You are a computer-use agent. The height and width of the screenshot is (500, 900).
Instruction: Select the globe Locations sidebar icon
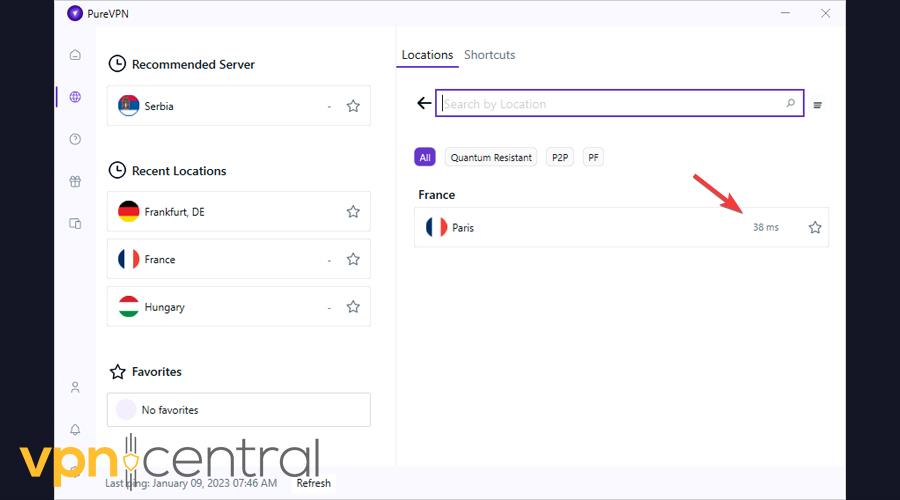click(75, 97)
